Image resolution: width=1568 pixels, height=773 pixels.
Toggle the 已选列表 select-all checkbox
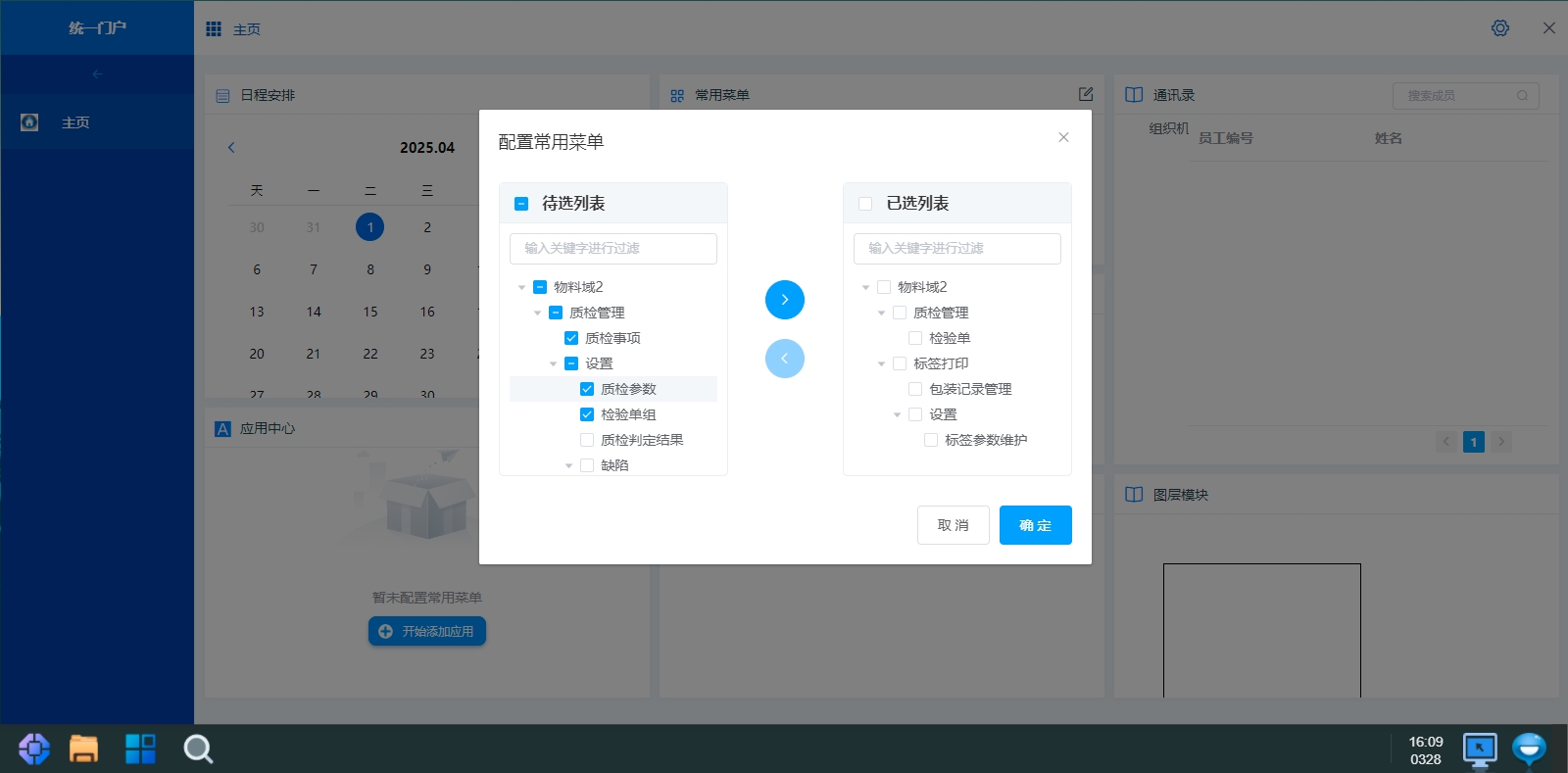click(x=865, y=204)
